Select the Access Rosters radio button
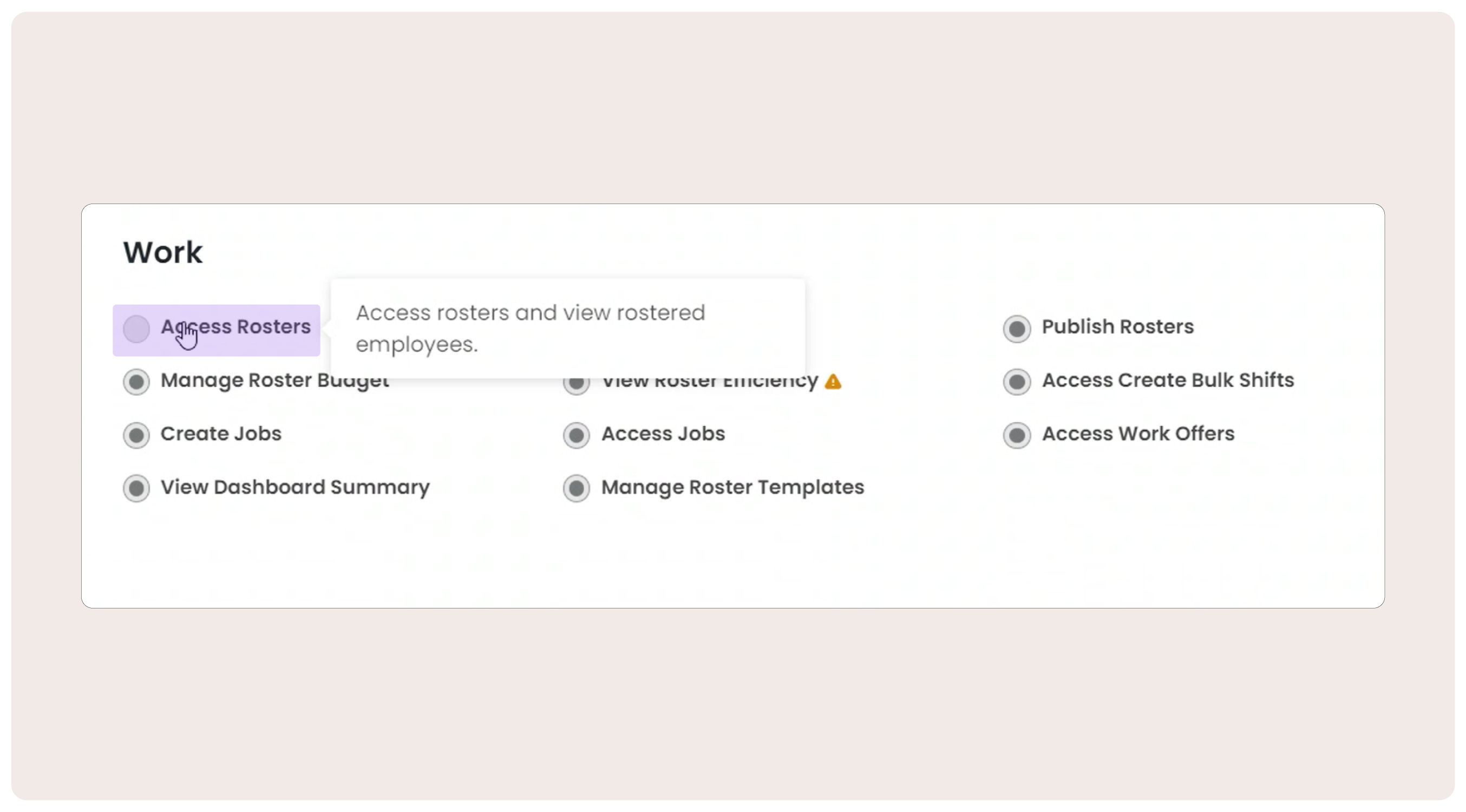The height and width of the screenshot is (812, 1466). coord(136,329)
